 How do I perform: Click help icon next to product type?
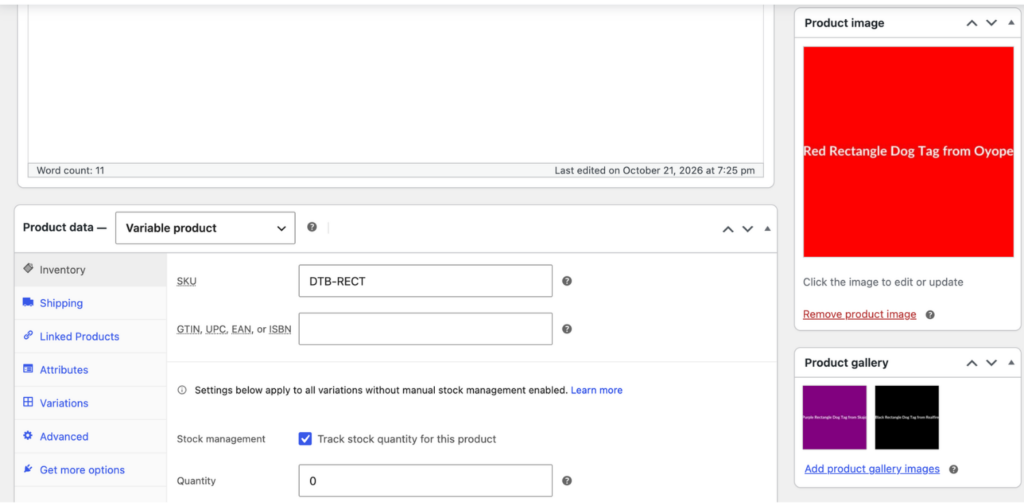(x=312, y=227)
